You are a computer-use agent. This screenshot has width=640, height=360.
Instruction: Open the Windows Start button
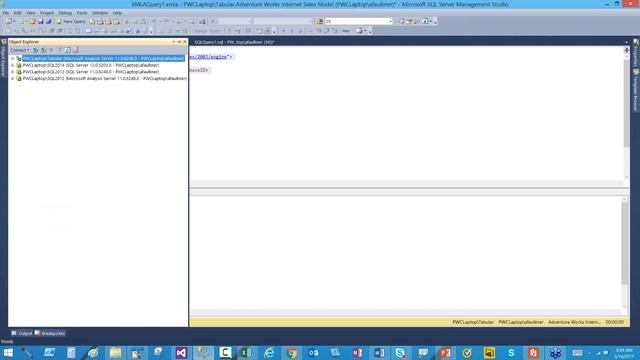tap(8, 353)
